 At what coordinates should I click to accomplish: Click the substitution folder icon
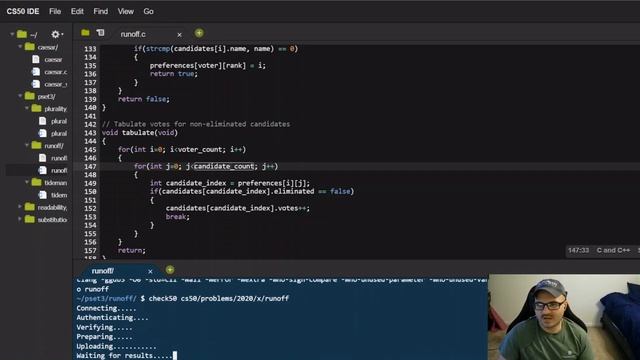[x=30, y=219]
